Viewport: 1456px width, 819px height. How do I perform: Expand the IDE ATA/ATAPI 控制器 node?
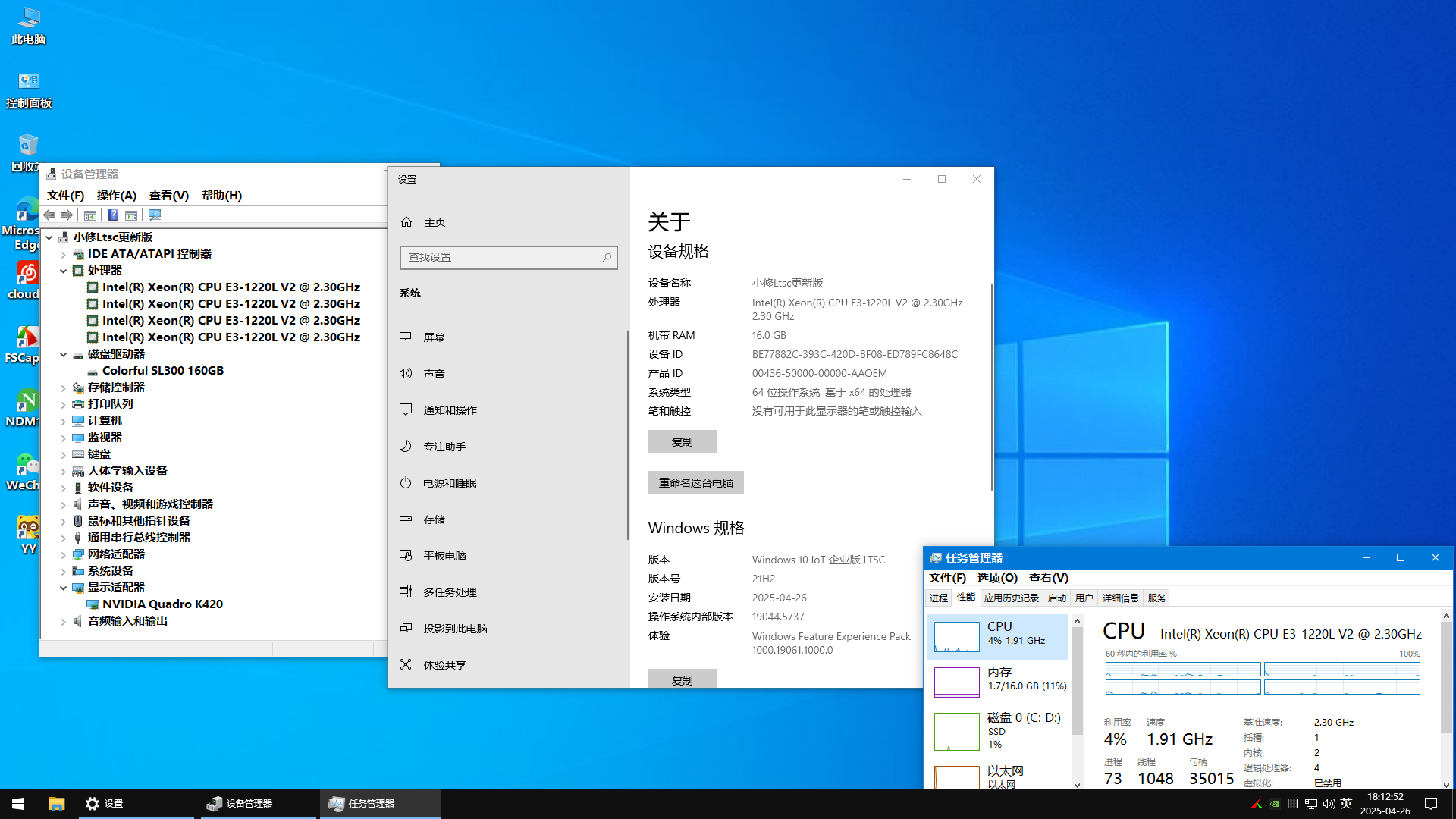click(x=64, y=254)
